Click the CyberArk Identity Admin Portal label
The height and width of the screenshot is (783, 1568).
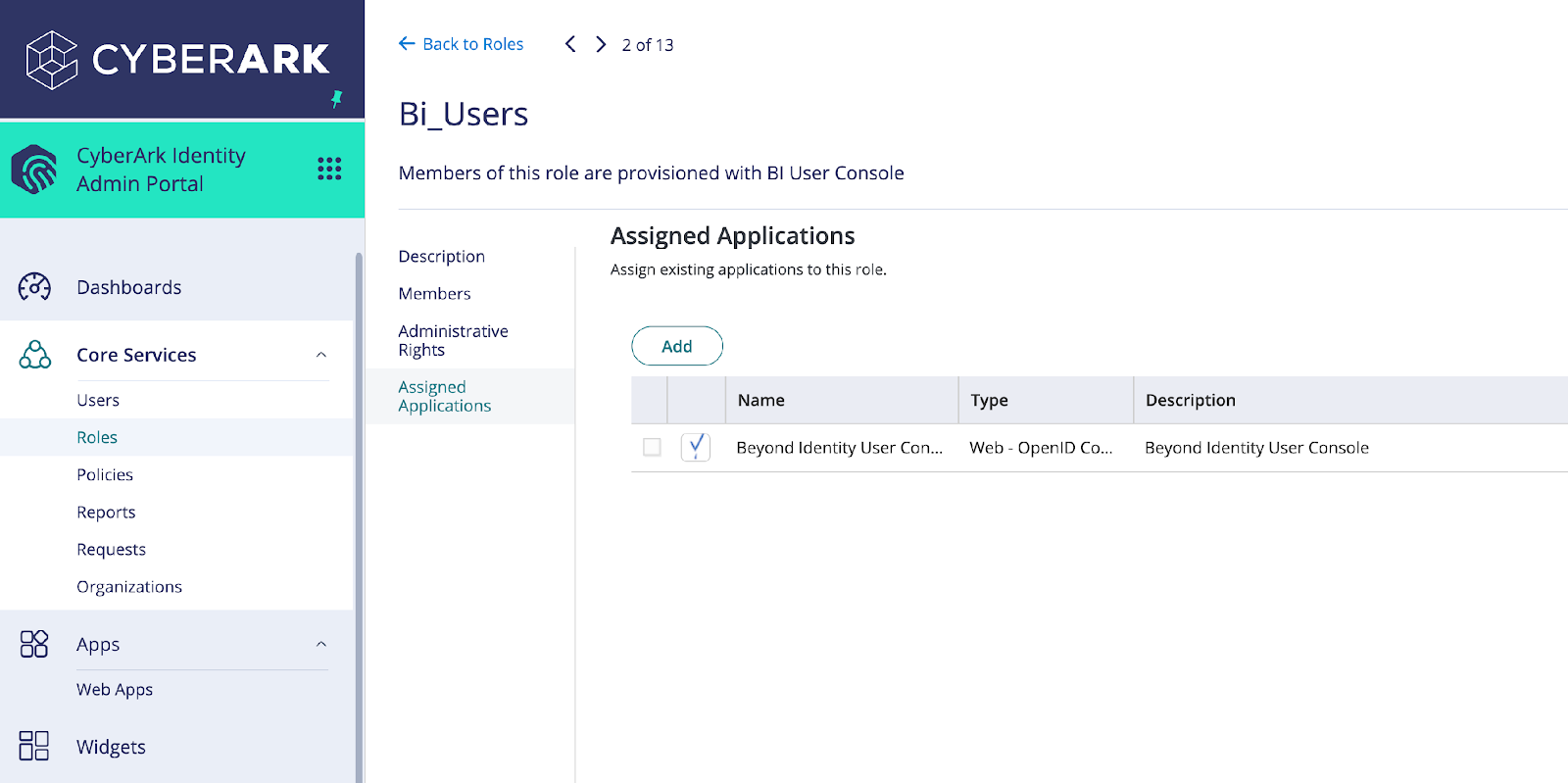161,170
